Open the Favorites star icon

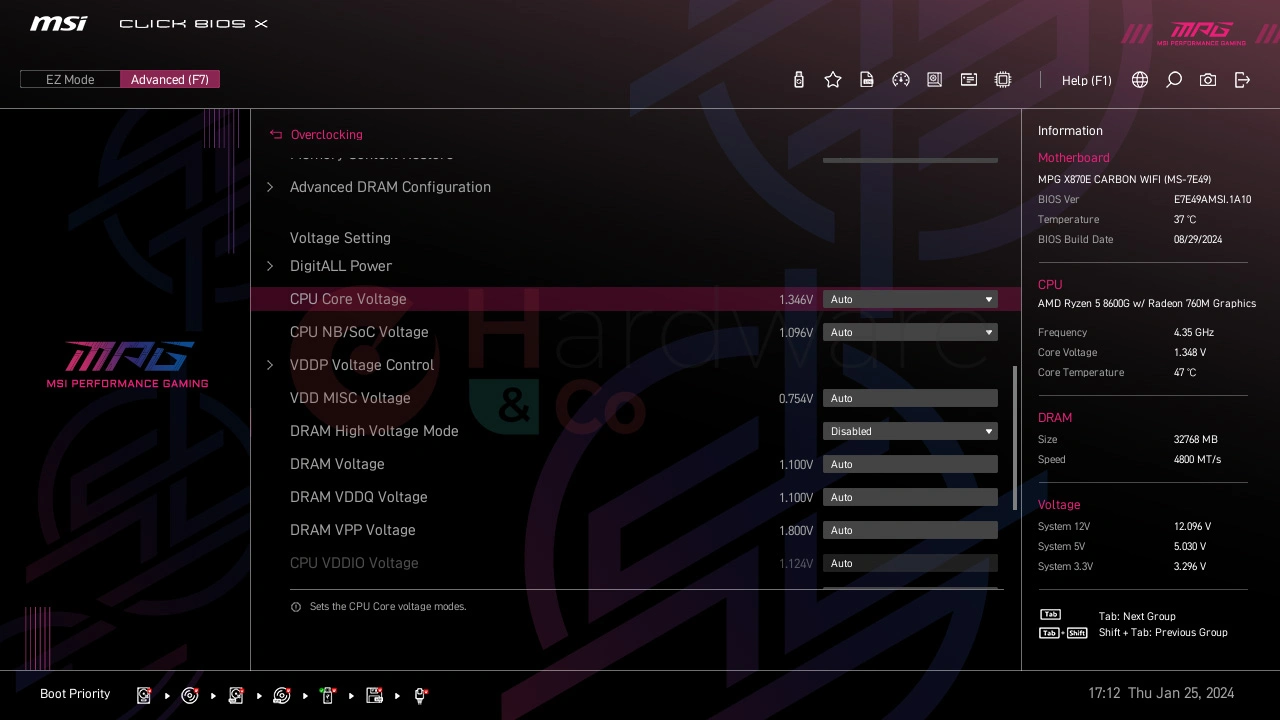tap(833, 80)
